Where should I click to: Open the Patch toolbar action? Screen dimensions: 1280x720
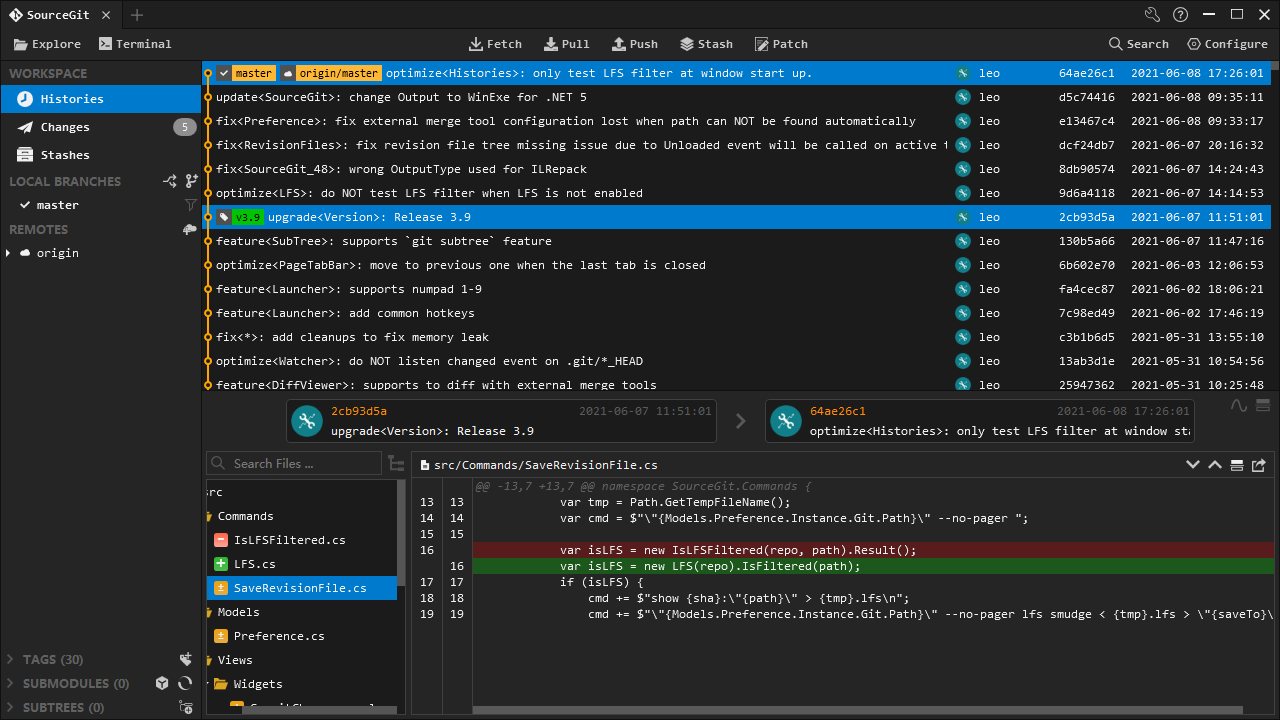pos(780,44)
